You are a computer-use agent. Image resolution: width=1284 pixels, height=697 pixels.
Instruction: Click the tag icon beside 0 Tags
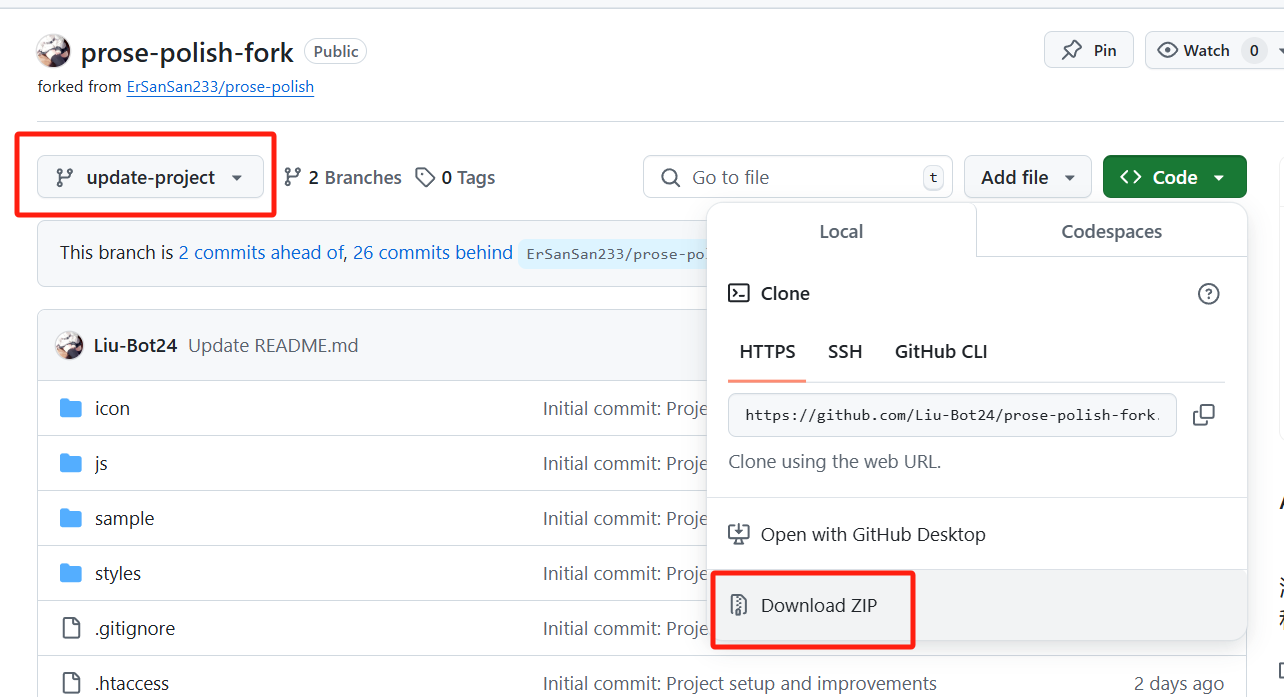pos(425,177)
